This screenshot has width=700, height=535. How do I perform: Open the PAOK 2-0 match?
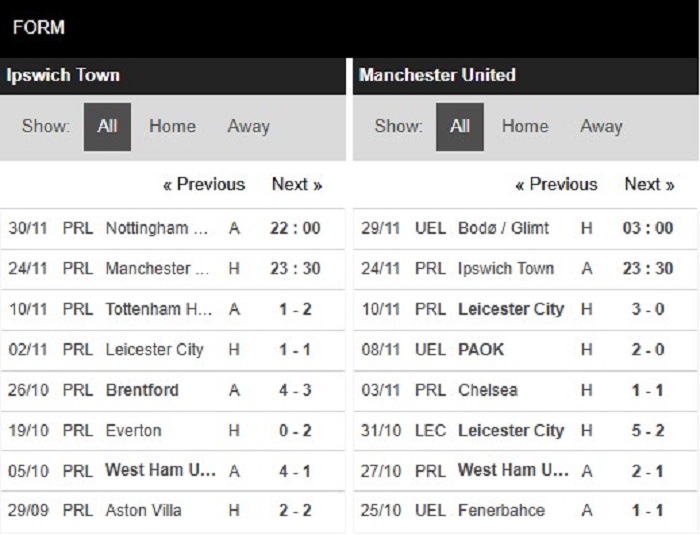coord(525,350)
